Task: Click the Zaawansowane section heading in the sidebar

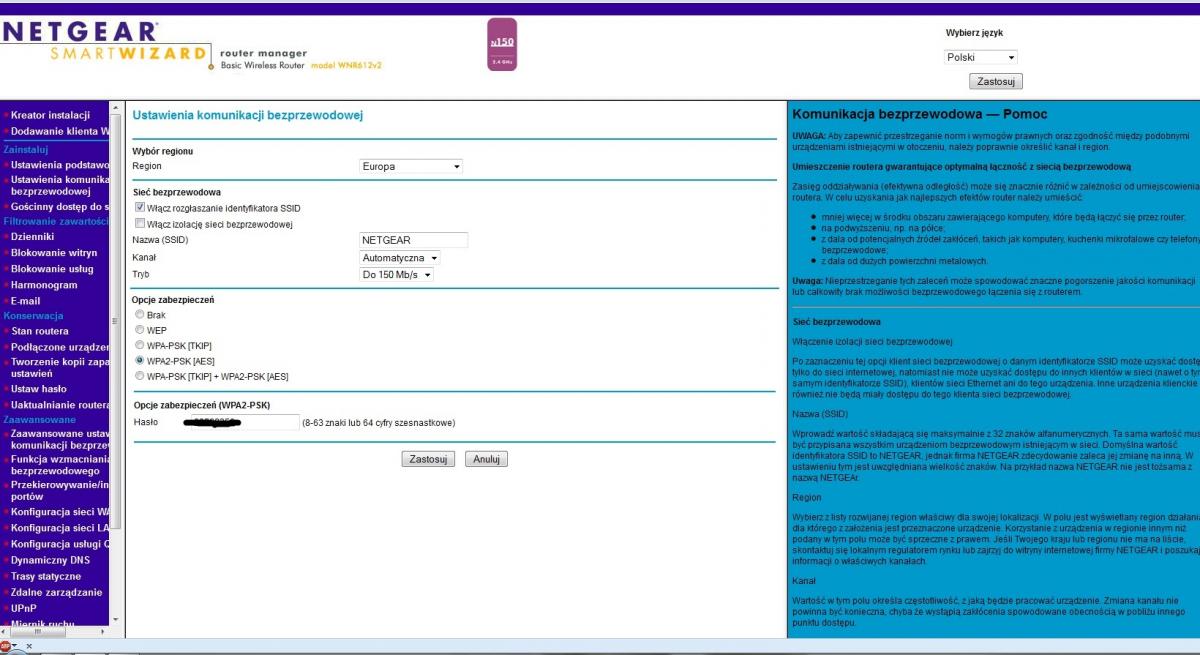Action: pyautogui.click(x=37, y=419)
